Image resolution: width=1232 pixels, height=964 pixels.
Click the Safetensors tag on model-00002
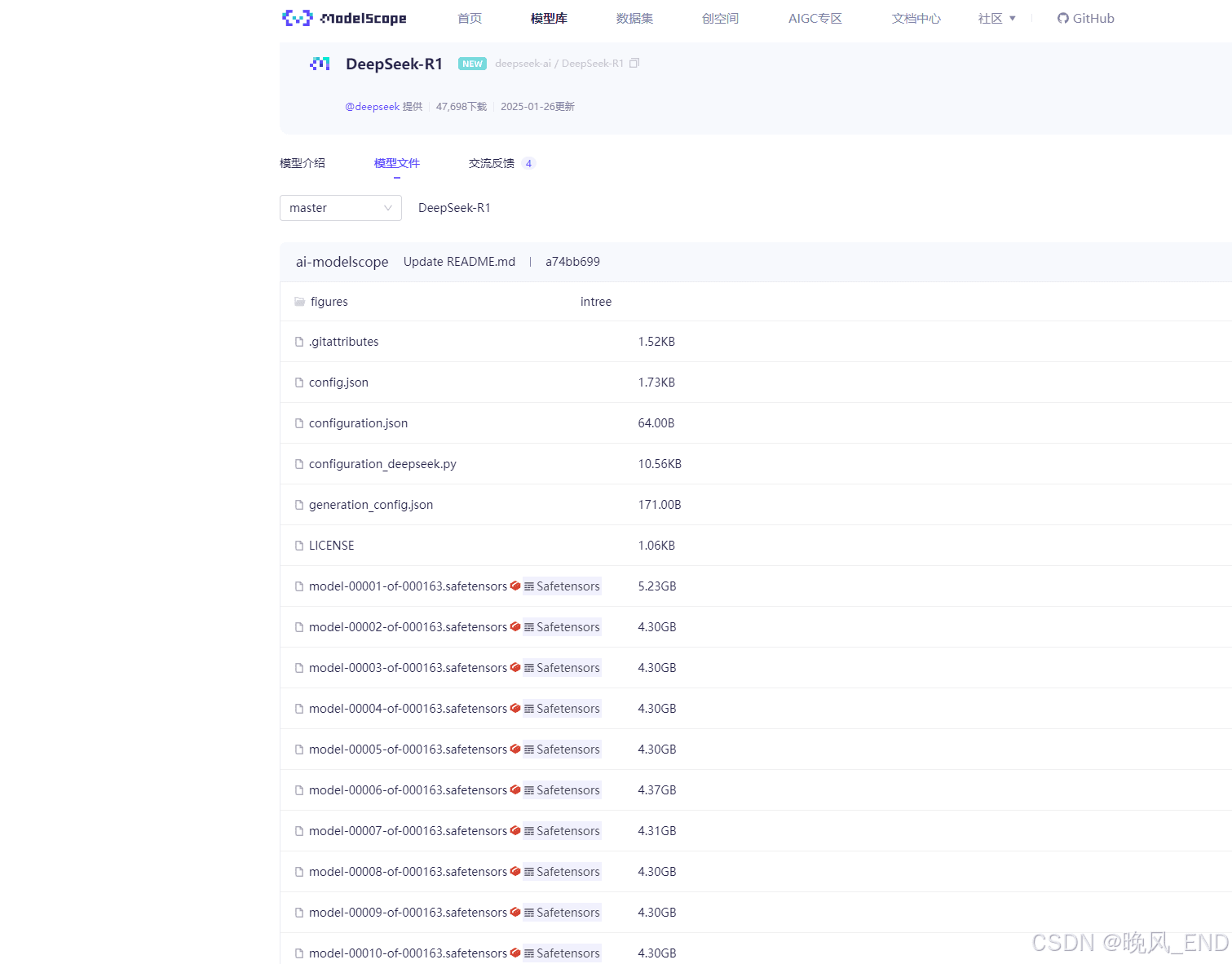point(563,627)
